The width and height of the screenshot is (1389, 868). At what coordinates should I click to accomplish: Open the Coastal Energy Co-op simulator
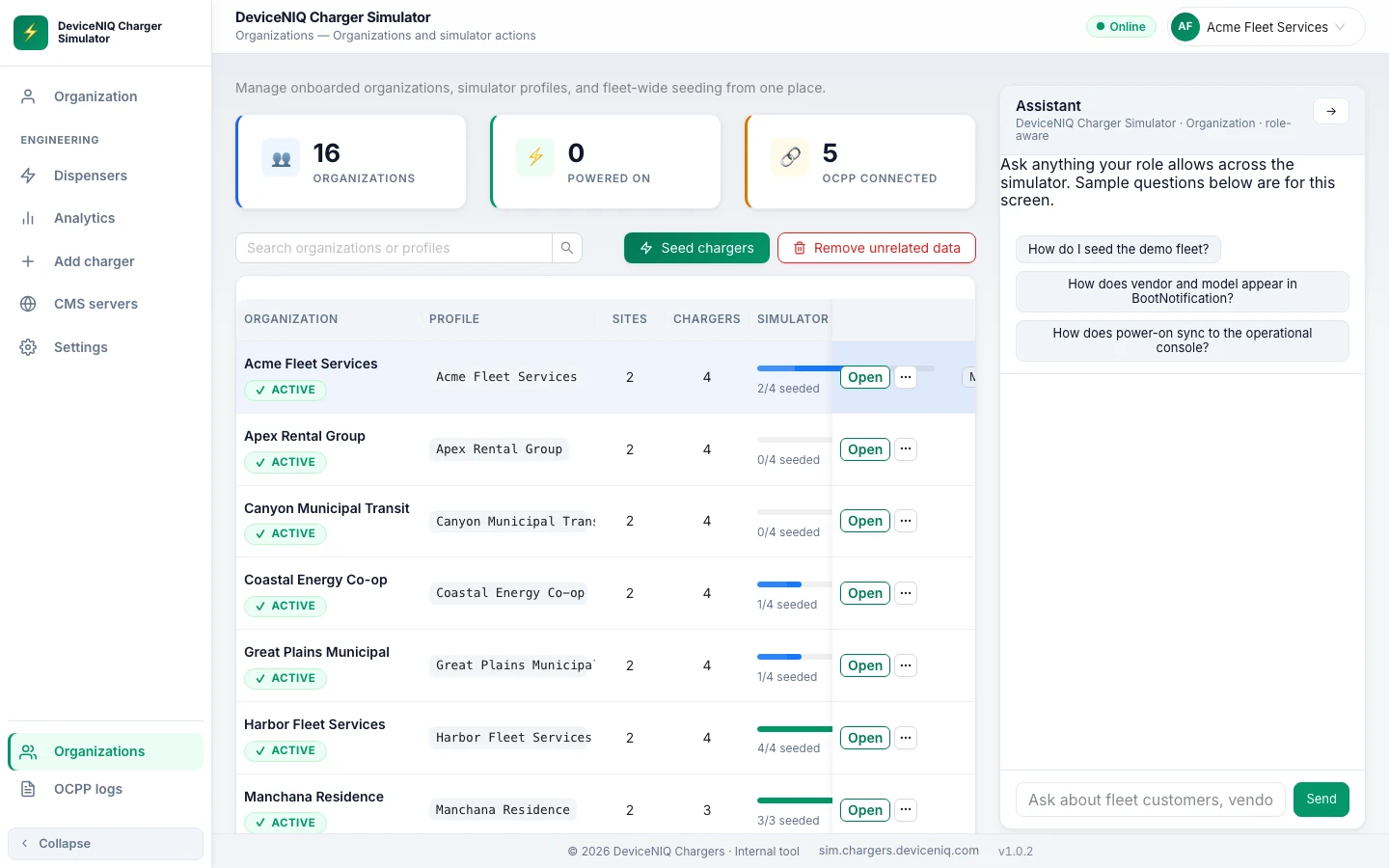point(865,593)
